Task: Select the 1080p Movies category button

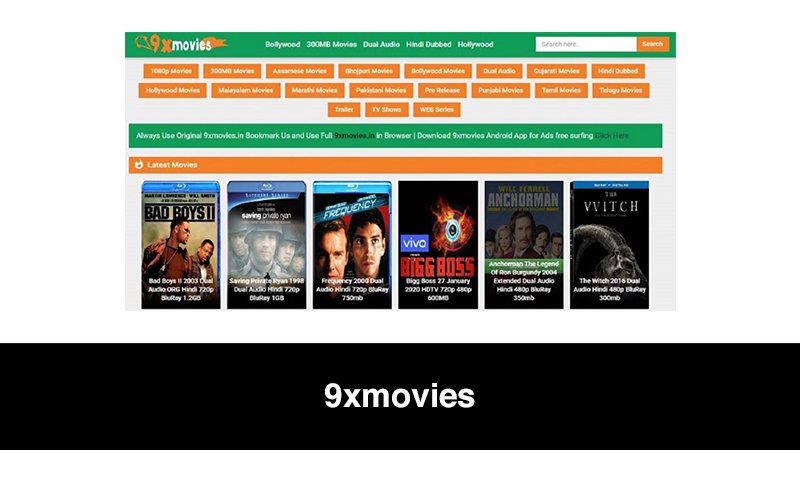Action: (x=171, y=71)
